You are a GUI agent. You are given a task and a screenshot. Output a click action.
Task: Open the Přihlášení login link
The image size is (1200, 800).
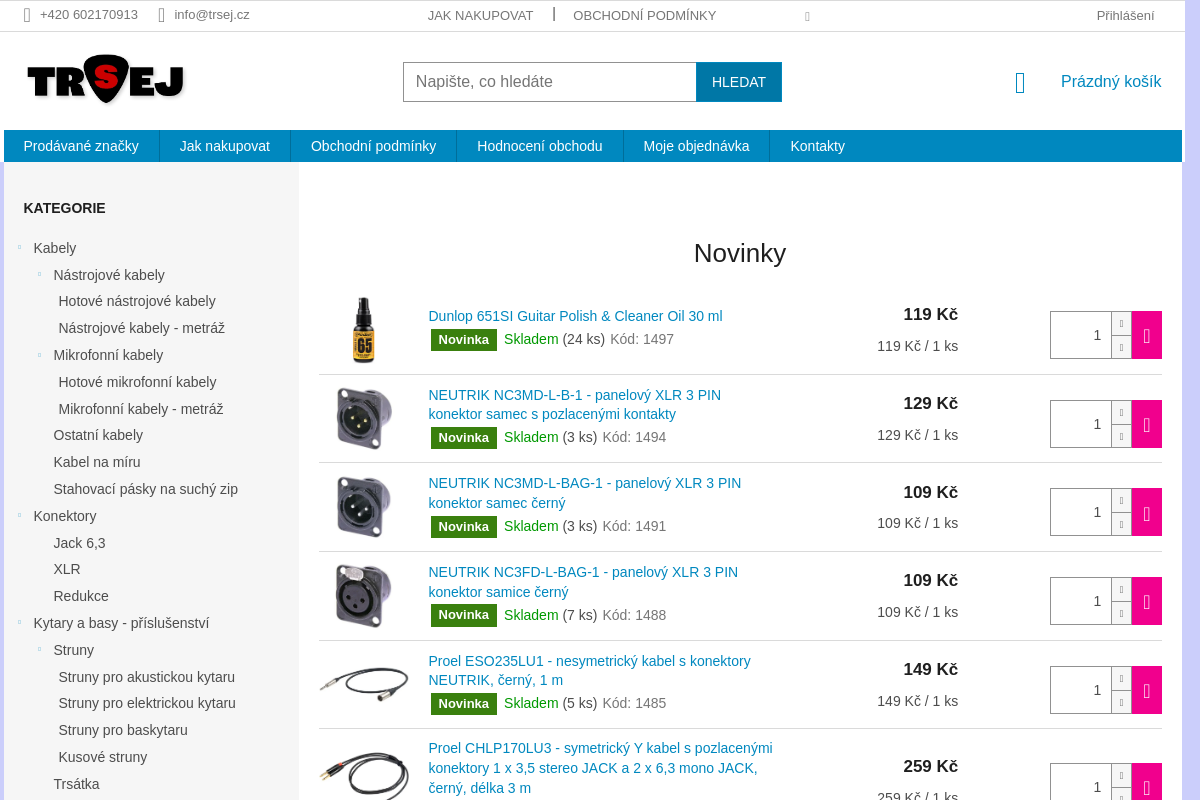[1125, 15]
